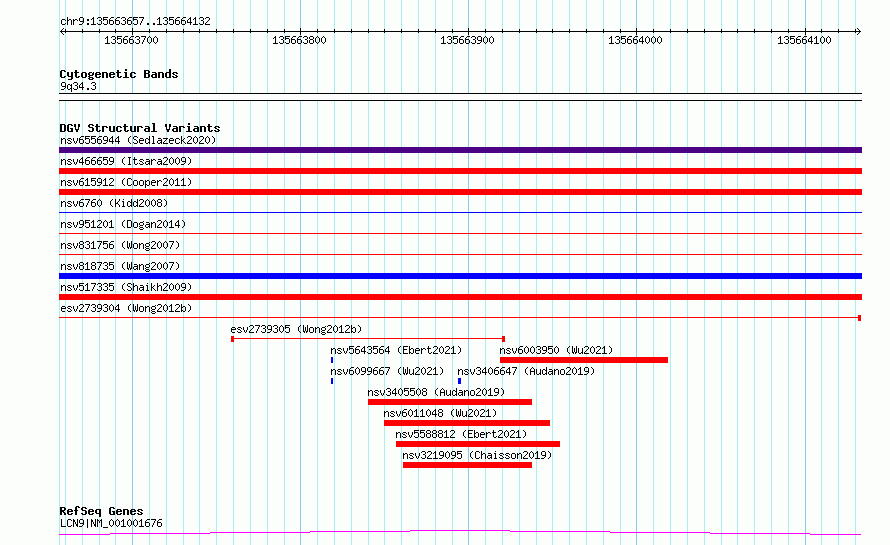Image resolution: width=890 pixels, height=545 pixels.
Task: Click the small blue nsv6099667 marker
Action: (x=332, y=381)
